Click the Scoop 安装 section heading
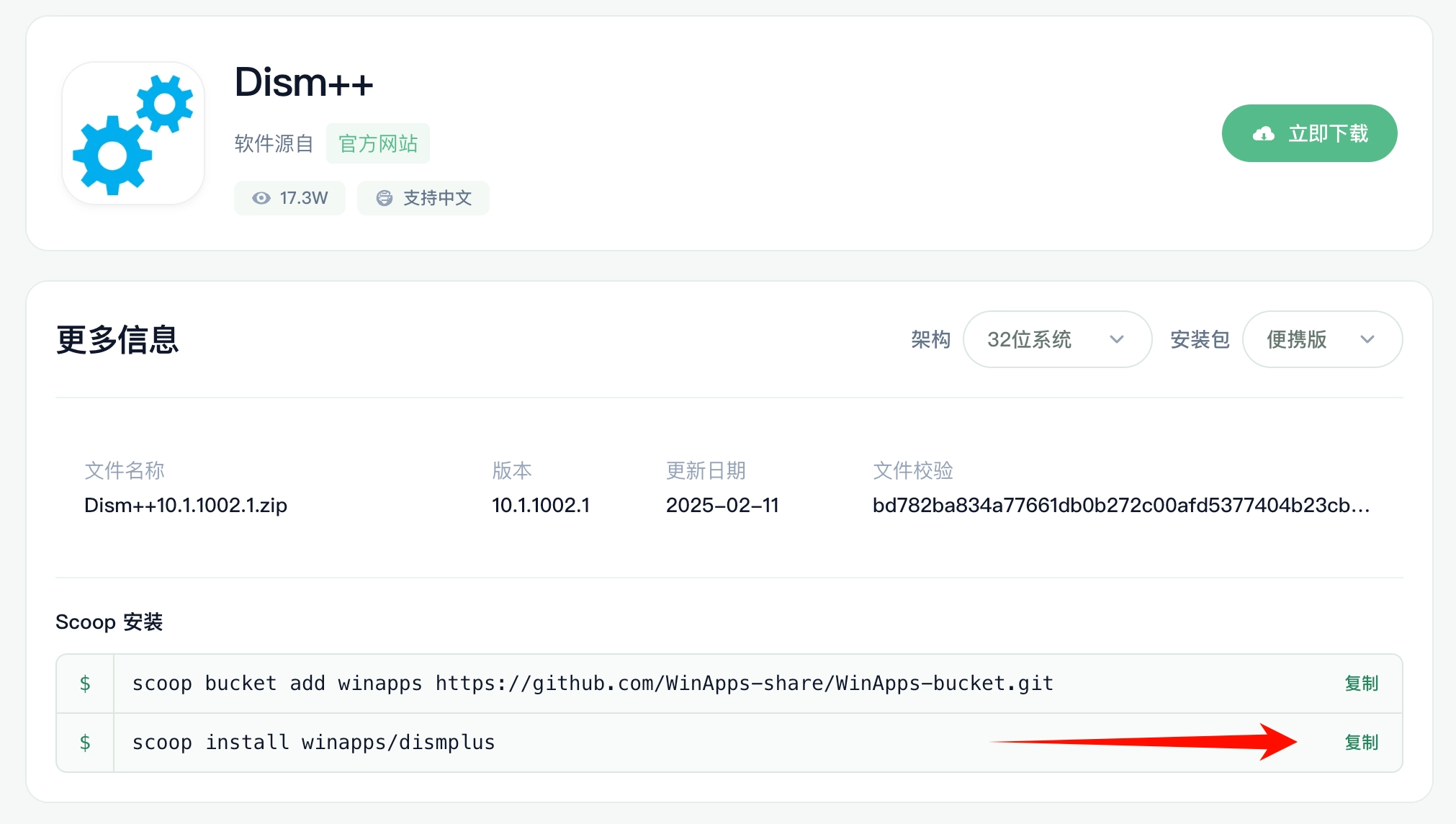1456x824 pixels. coord(109,622)
